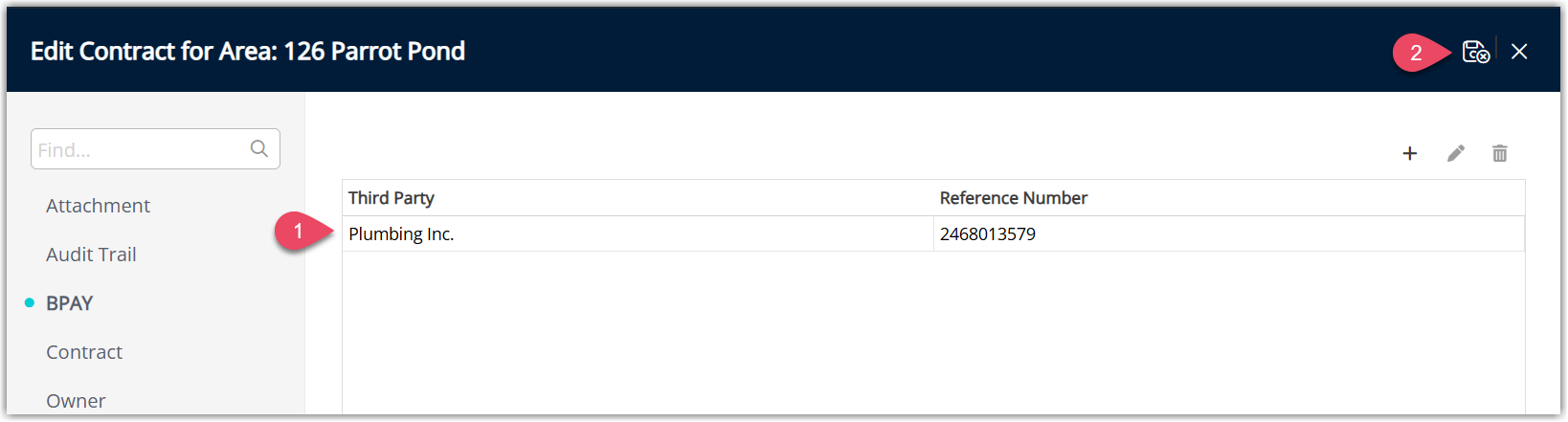Sort by Third Party column header
1568x422 pixels.
point(392,198)
